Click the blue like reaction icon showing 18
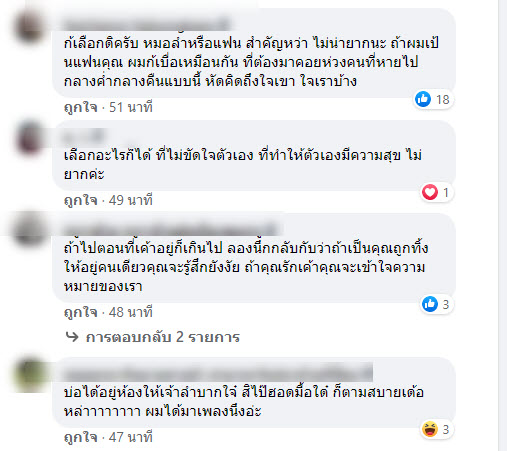The width and height of the screenshot is (507, 451). [x=423, y=99]
